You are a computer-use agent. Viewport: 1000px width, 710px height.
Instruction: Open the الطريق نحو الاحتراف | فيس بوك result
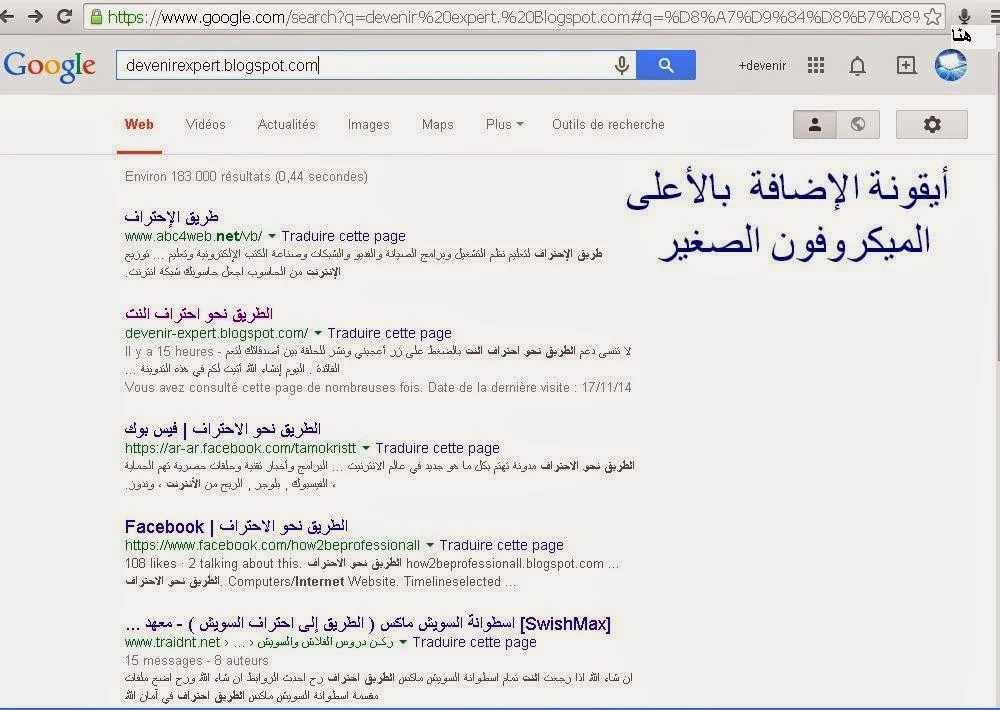point(223,428)
